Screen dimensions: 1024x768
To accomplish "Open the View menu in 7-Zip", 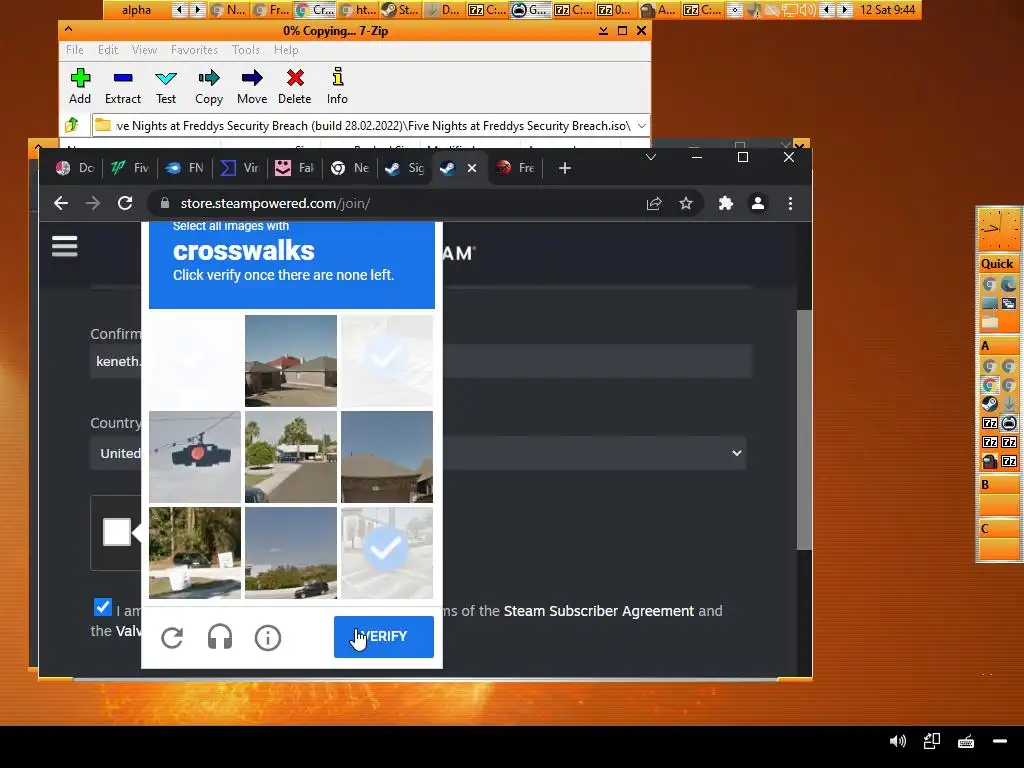I will (x=144, y=50).
